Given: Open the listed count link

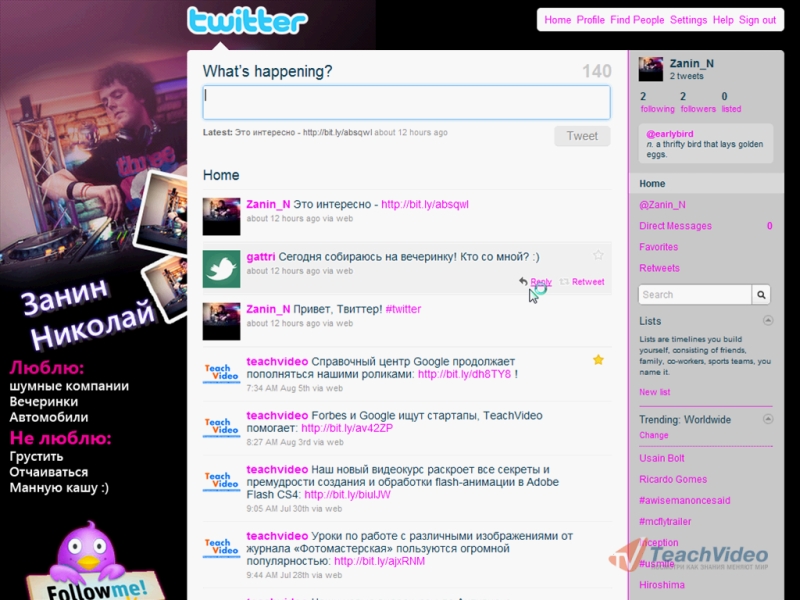Looking at the screenshot, I should click(x=731, y=103).
